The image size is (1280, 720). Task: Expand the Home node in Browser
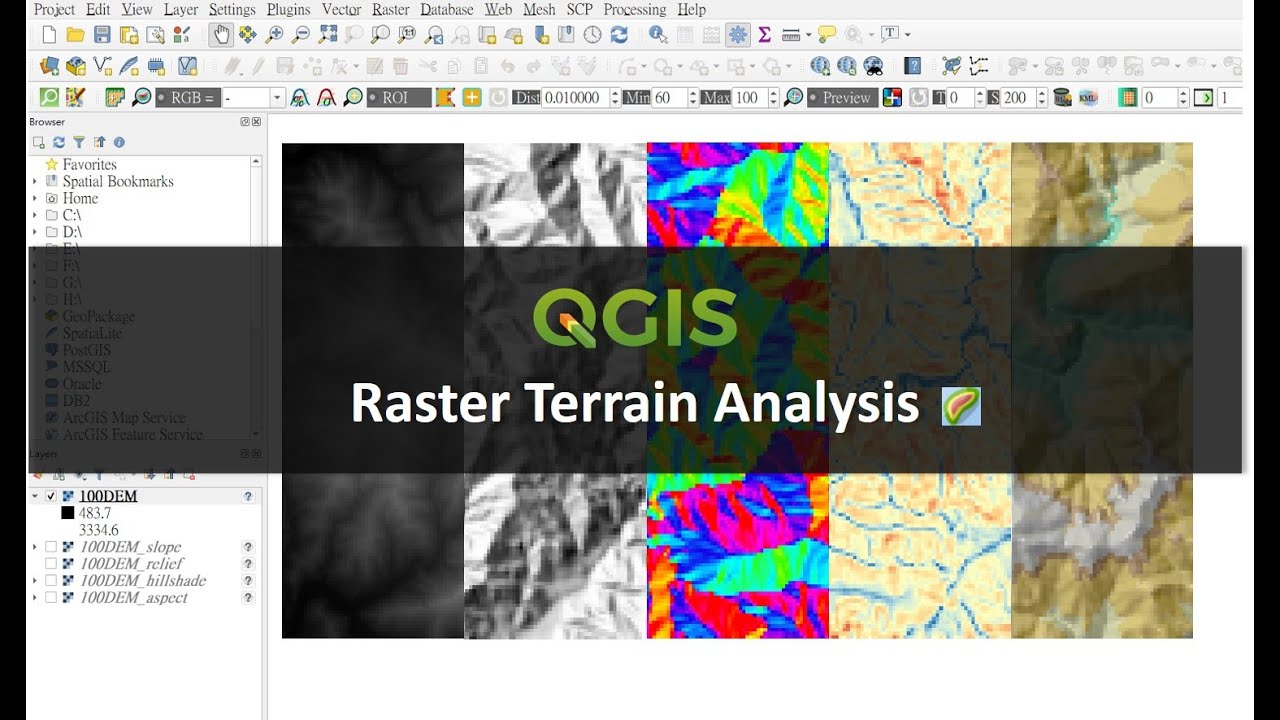point(35,199)
